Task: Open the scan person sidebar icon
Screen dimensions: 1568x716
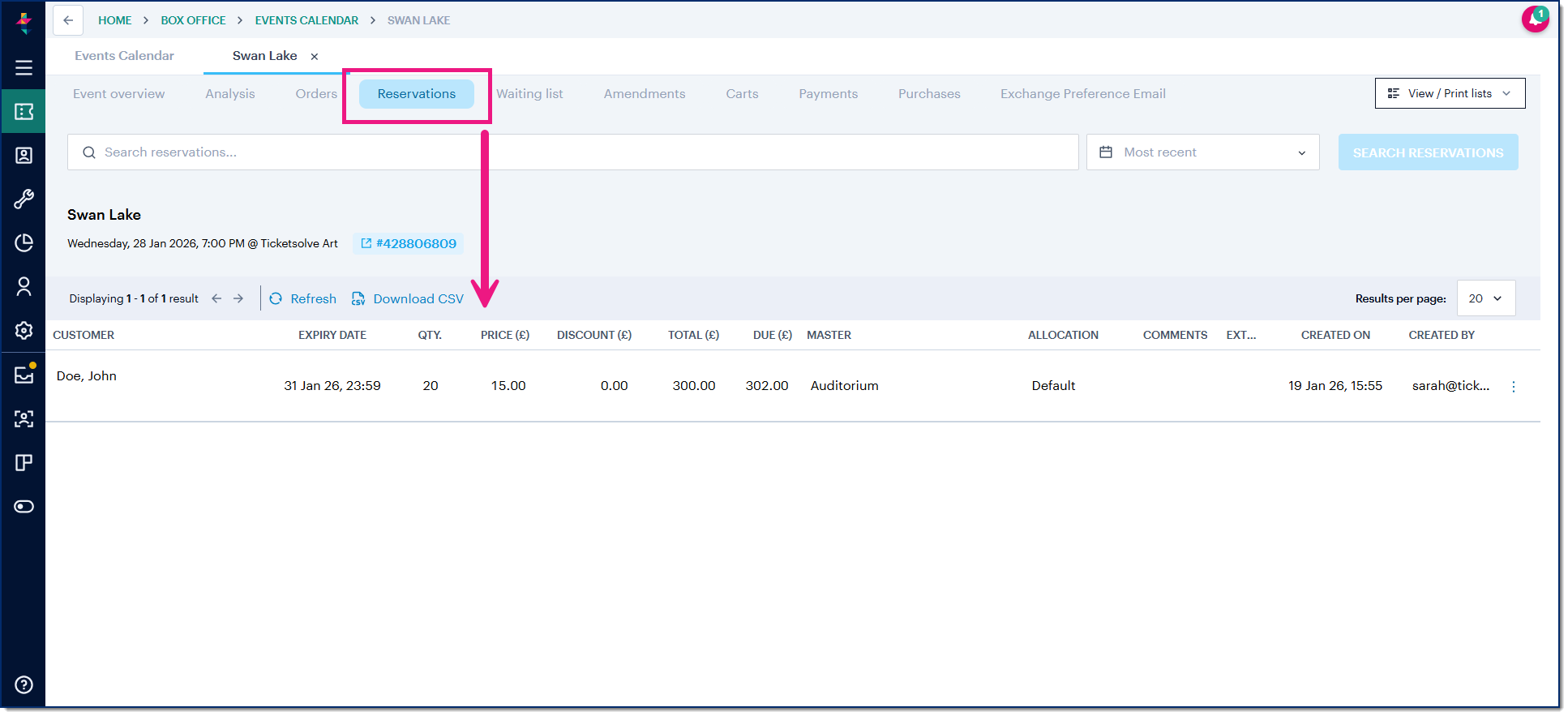Action: point(24,418)
